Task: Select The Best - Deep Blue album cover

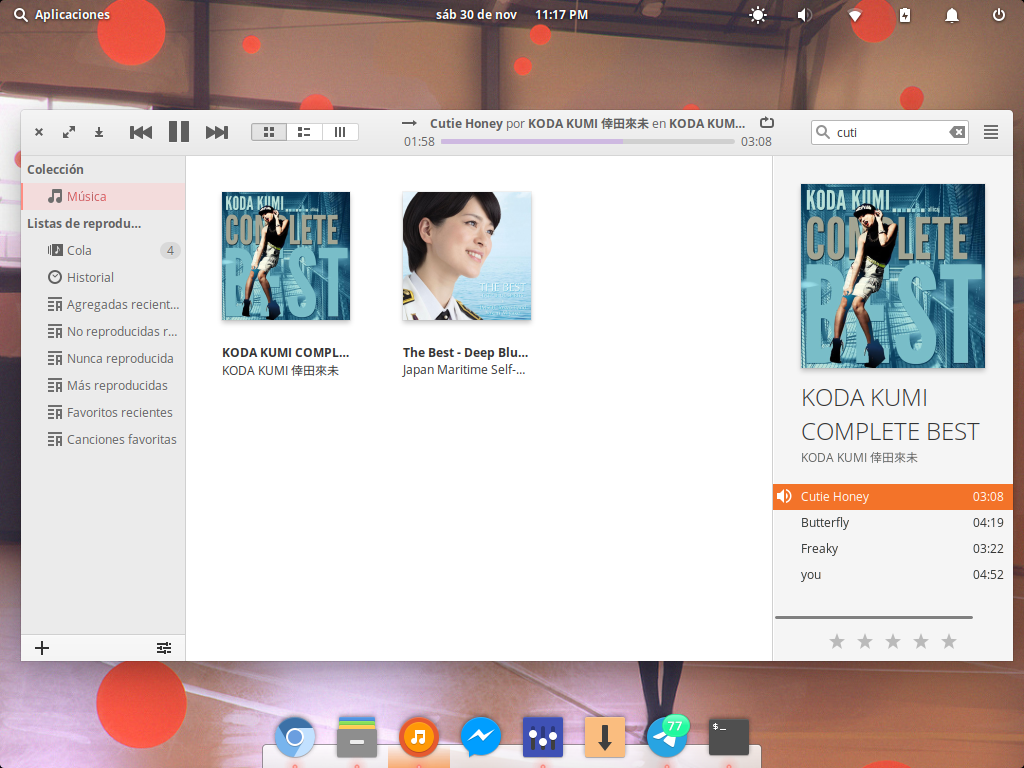Action: pyautogui.click(x=466, y=256)
